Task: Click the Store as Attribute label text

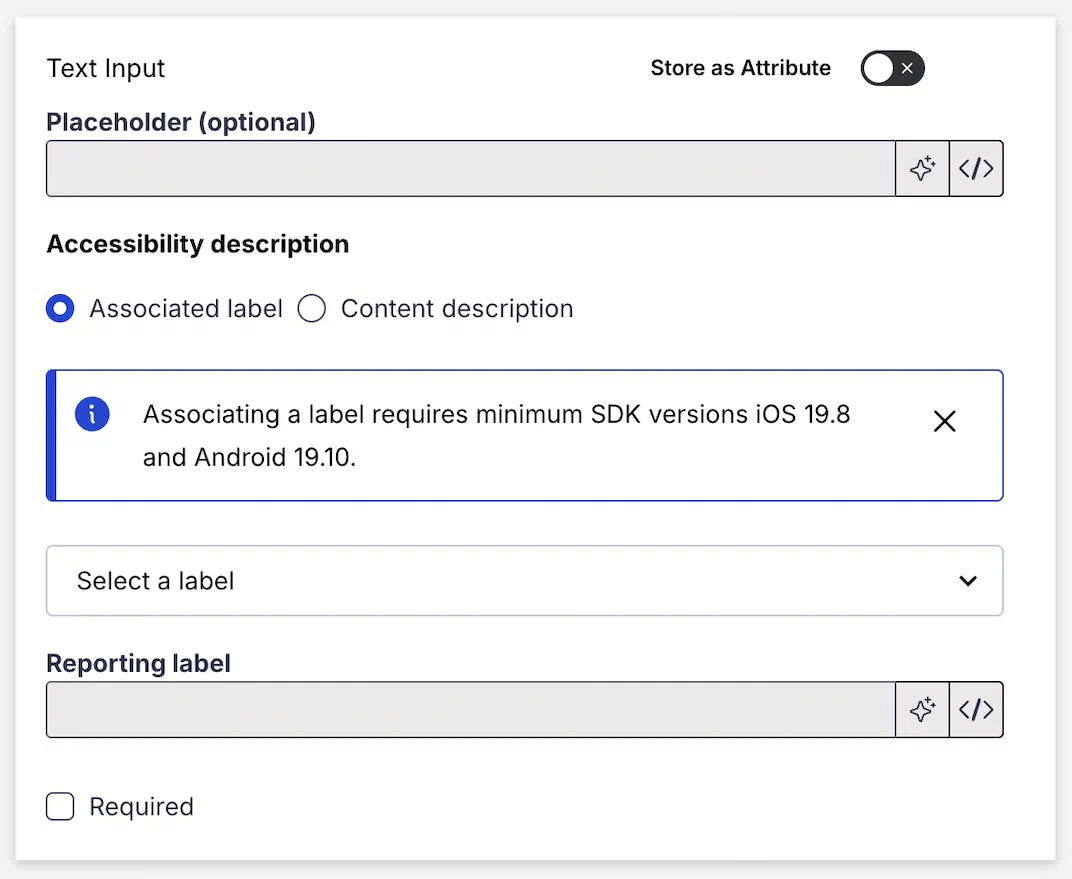Action: point(740,68)
